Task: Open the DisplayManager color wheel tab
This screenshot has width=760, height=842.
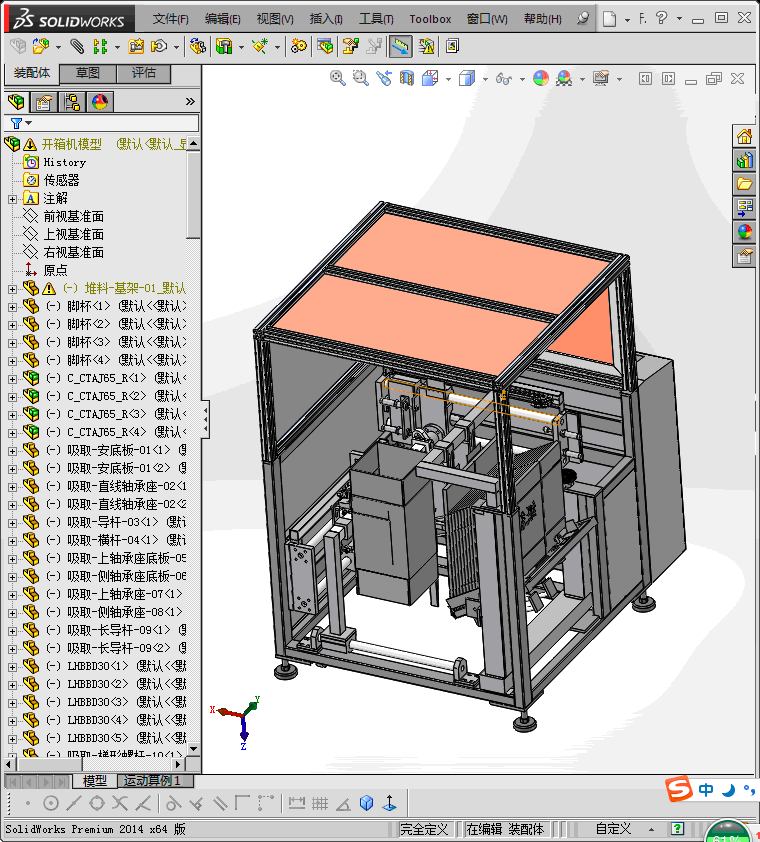Action: click(100, 102)
